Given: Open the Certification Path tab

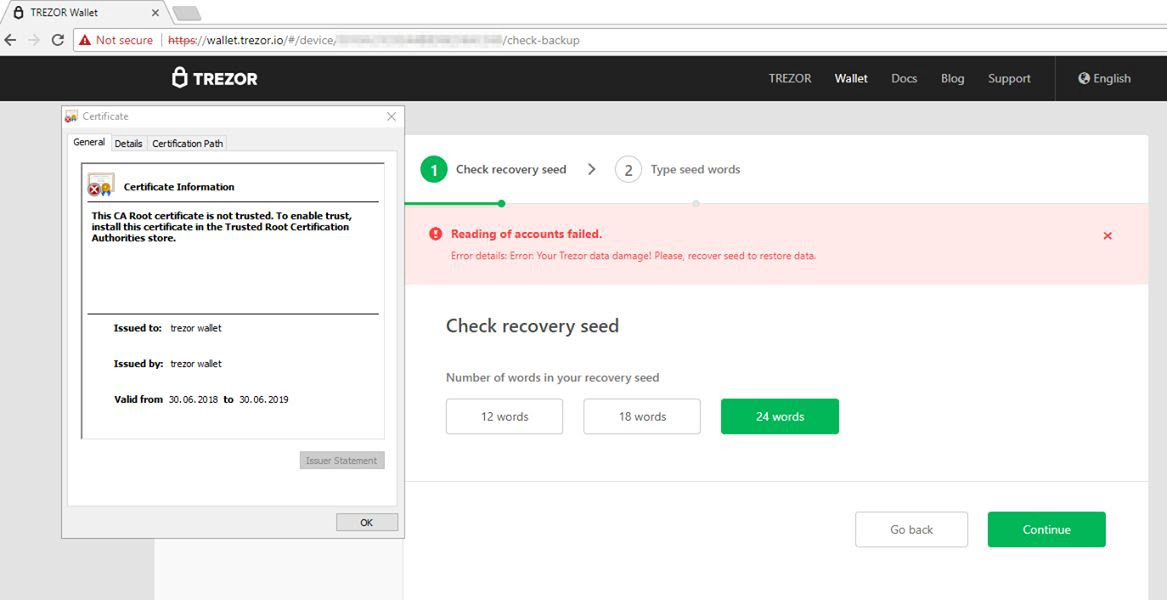Looking at the screenshot, I should [x=187, y=144].
